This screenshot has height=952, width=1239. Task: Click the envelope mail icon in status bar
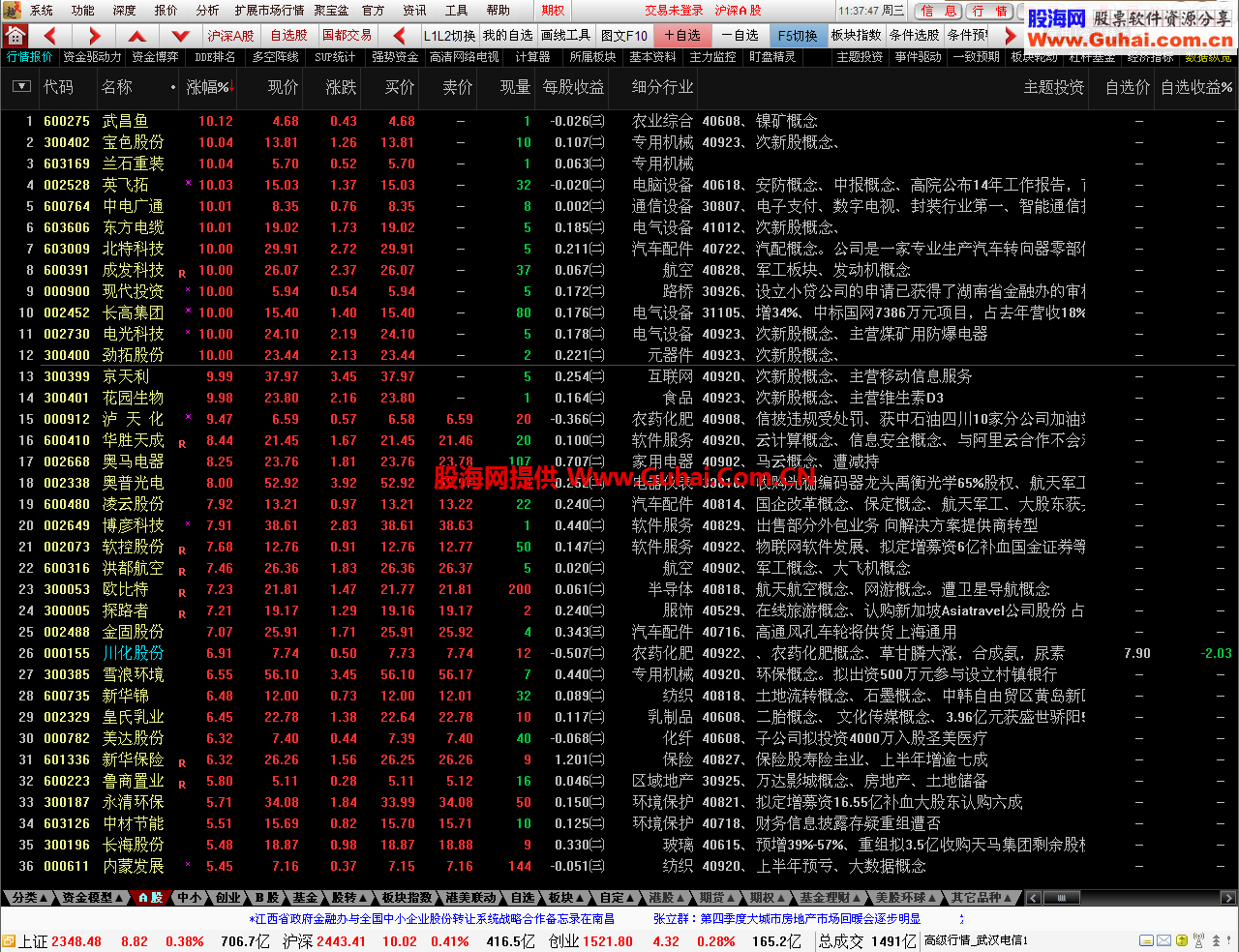(x=1163, y=940)
